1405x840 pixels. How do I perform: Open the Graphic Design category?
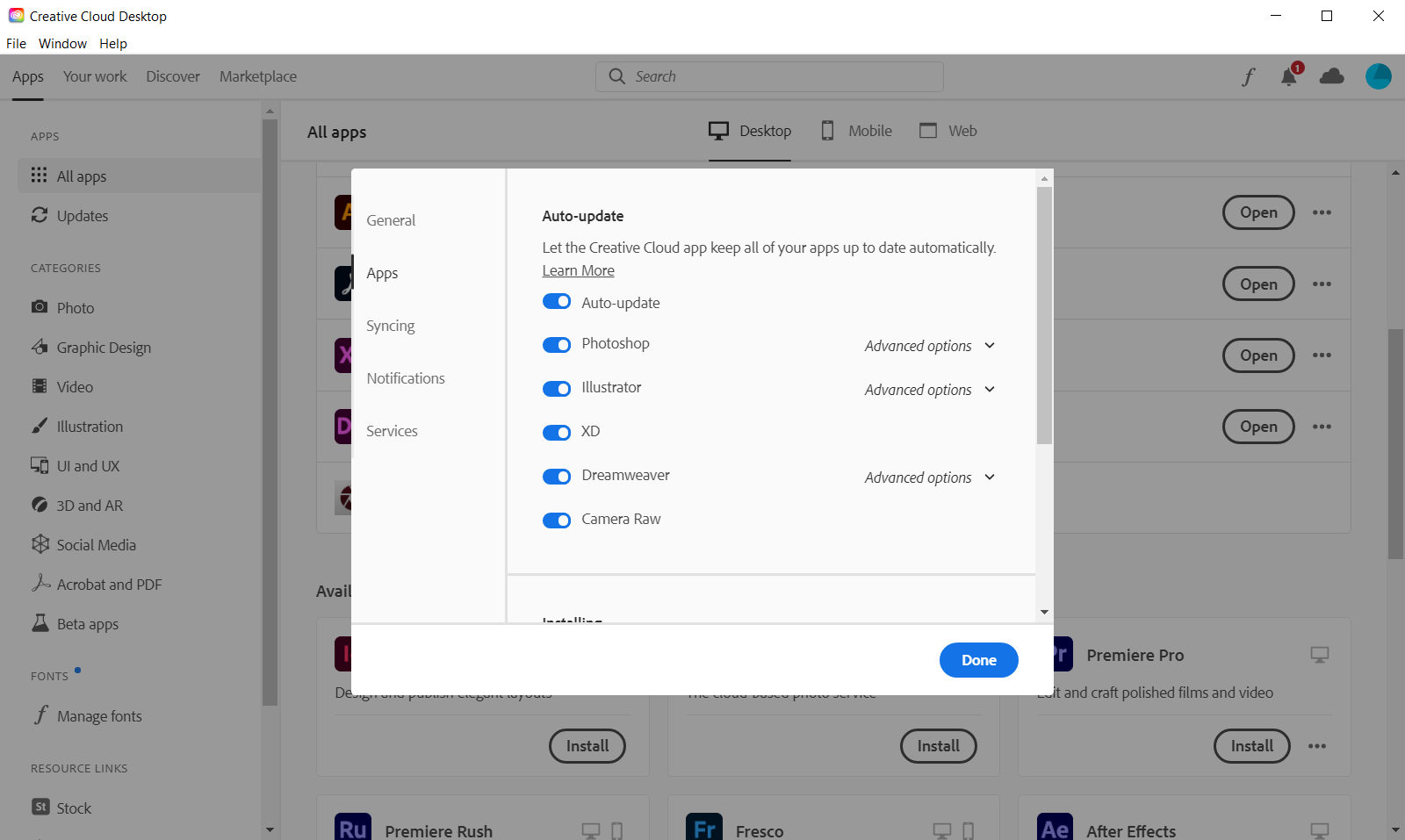coord(40,347)
